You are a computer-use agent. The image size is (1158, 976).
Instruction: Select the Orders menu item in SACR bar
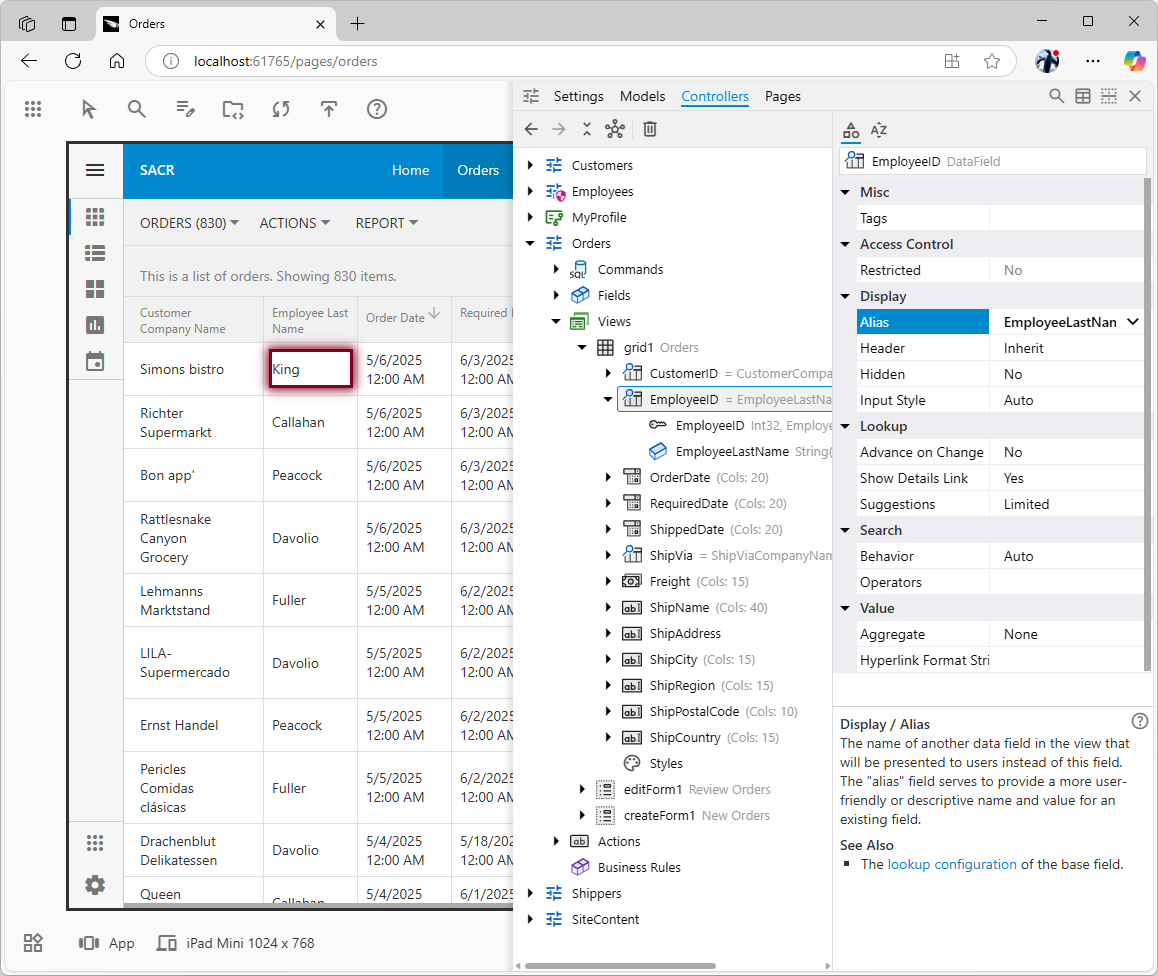coord(478,171)
